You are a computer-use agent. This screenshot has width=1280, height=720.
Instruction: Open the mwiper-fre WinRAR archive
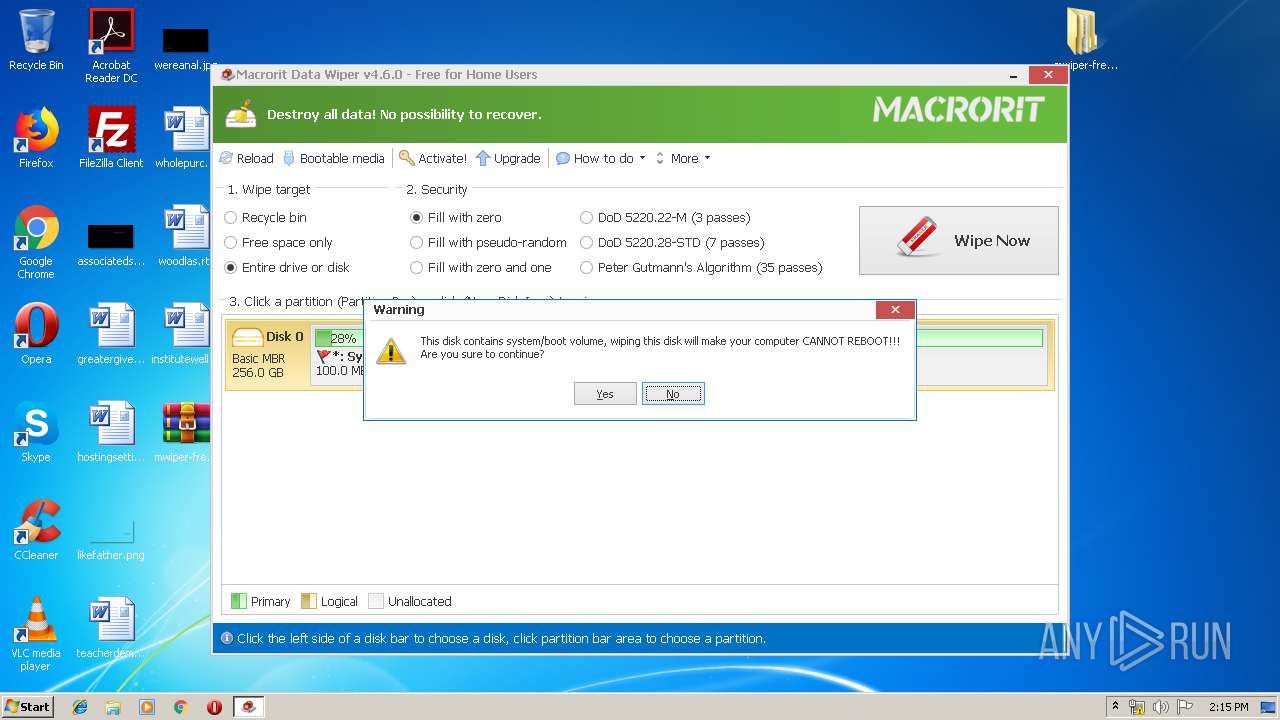point(186,432)
